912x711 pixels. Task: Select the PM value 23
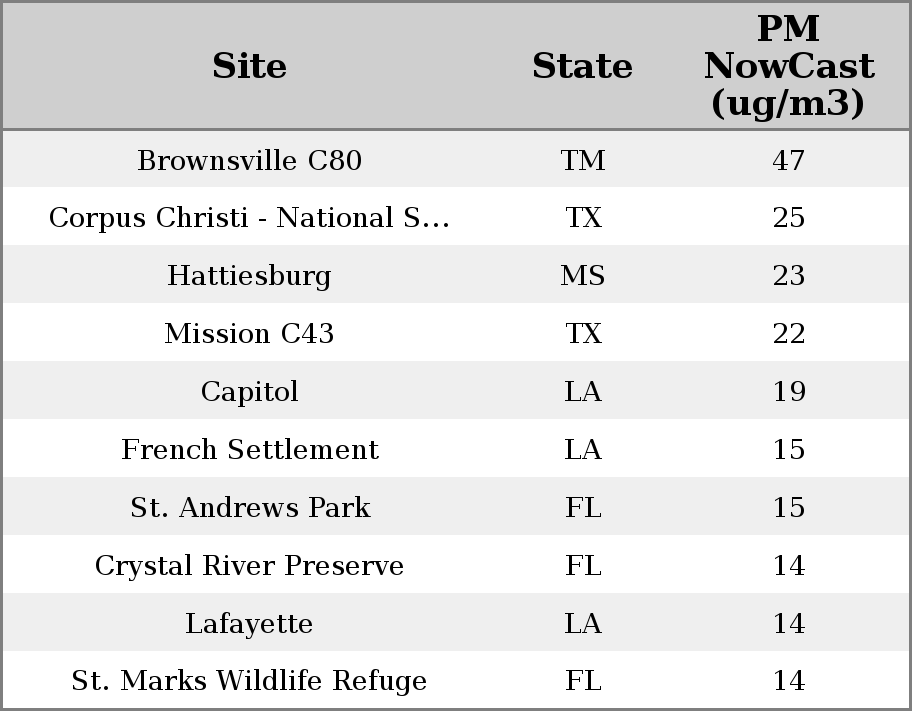(788, 276)
